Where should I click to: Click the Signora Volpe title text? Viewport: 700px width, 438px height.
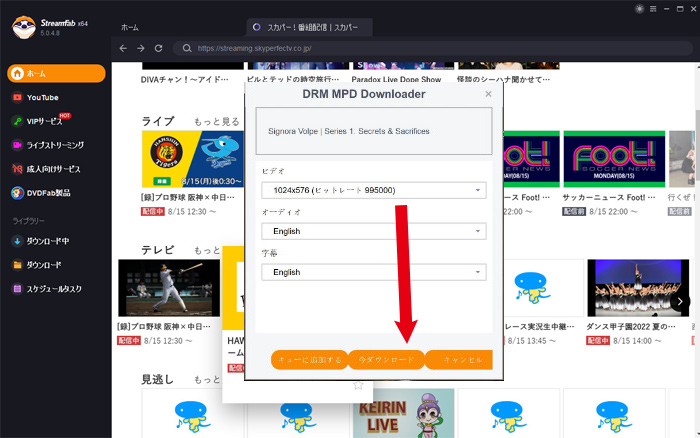[x=349, y=131]
